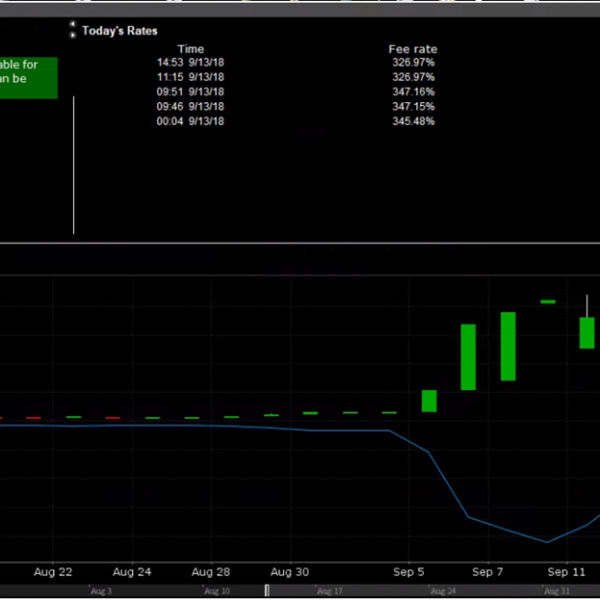Select the green candlestick above Sep 7
600x600 pixels.
(x=508, y=346)
